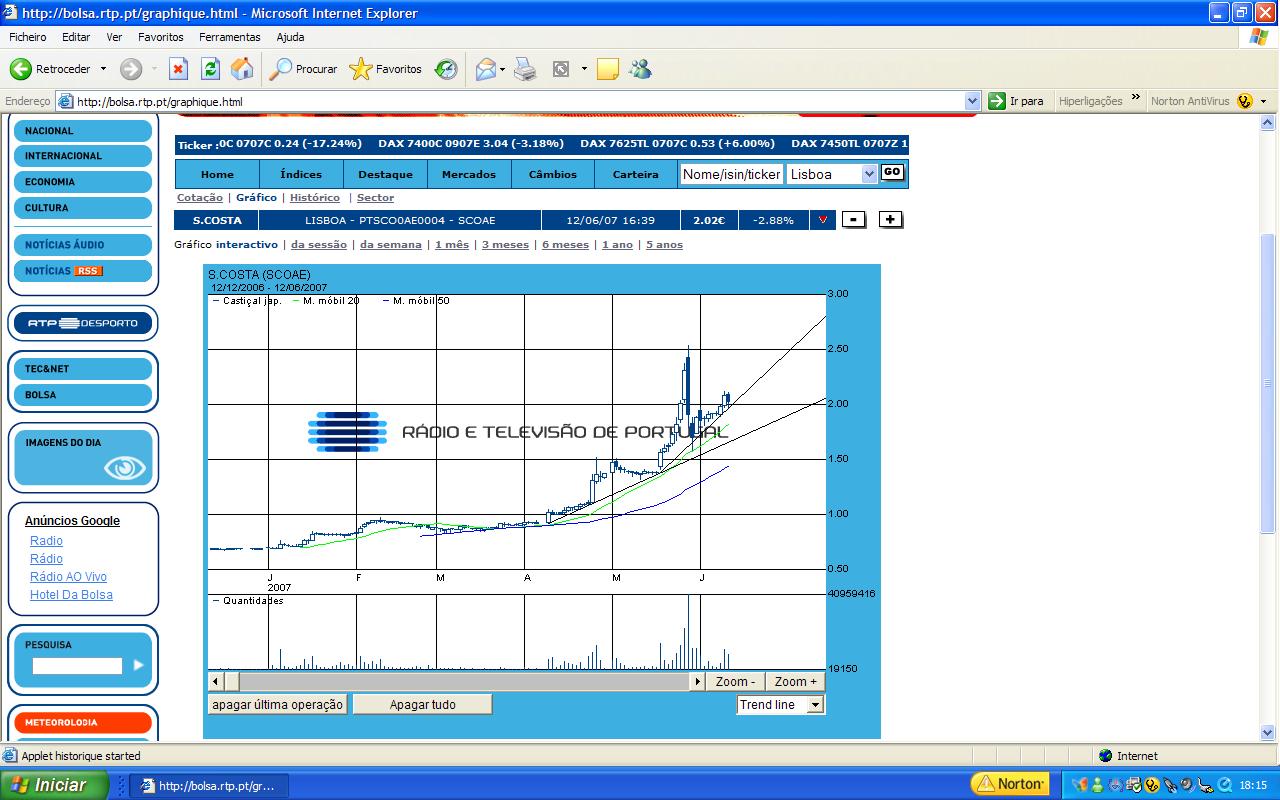Open the Lisboa market dropdown
Screen dimensions: 1280x800
pos(868,174)
